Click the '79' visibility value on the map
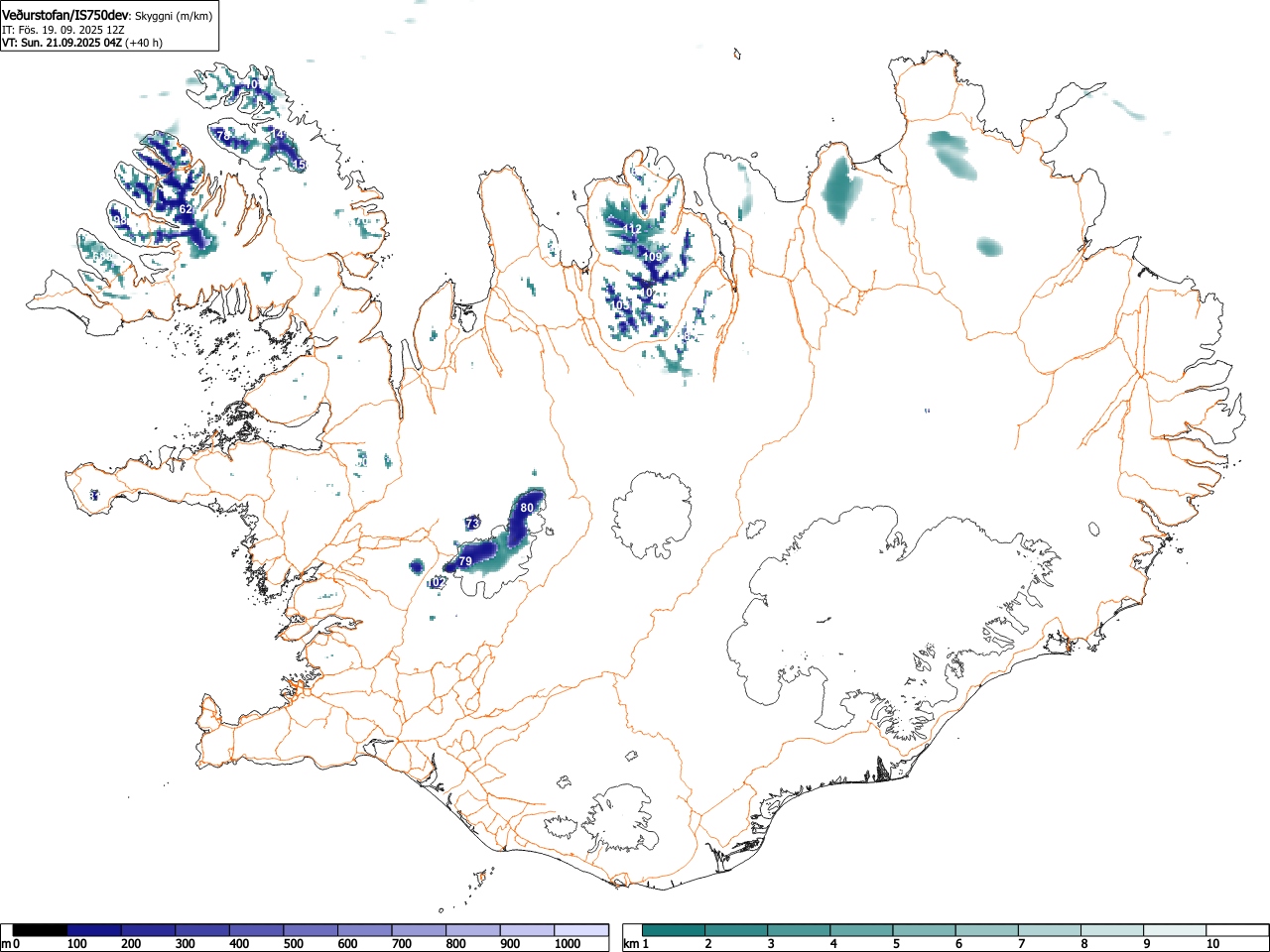This screenshot has height=952, width=1270. [x=465, y=561]
